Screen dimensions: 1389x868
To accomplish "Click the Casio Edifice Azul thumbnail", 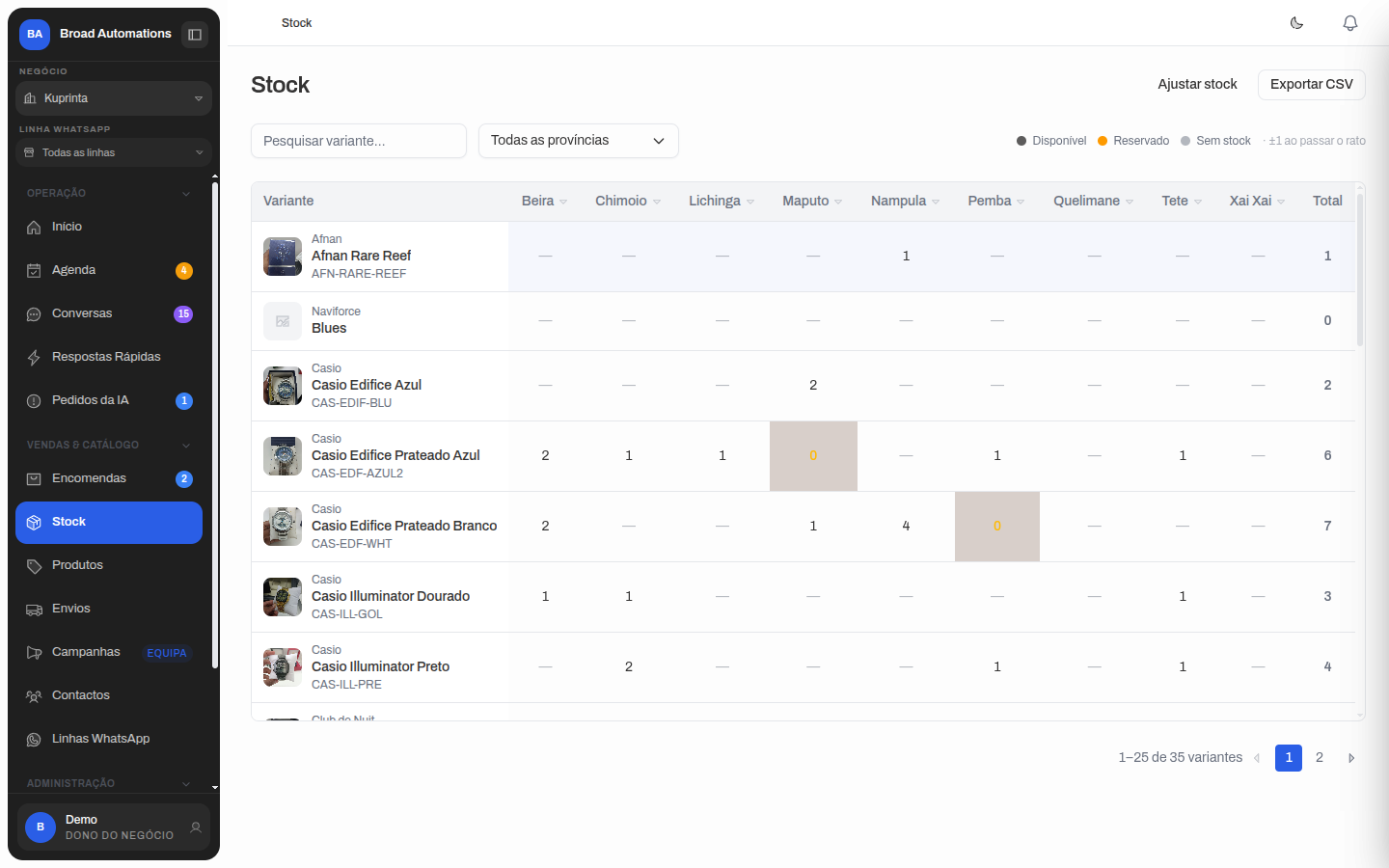I will coord(283,386).
